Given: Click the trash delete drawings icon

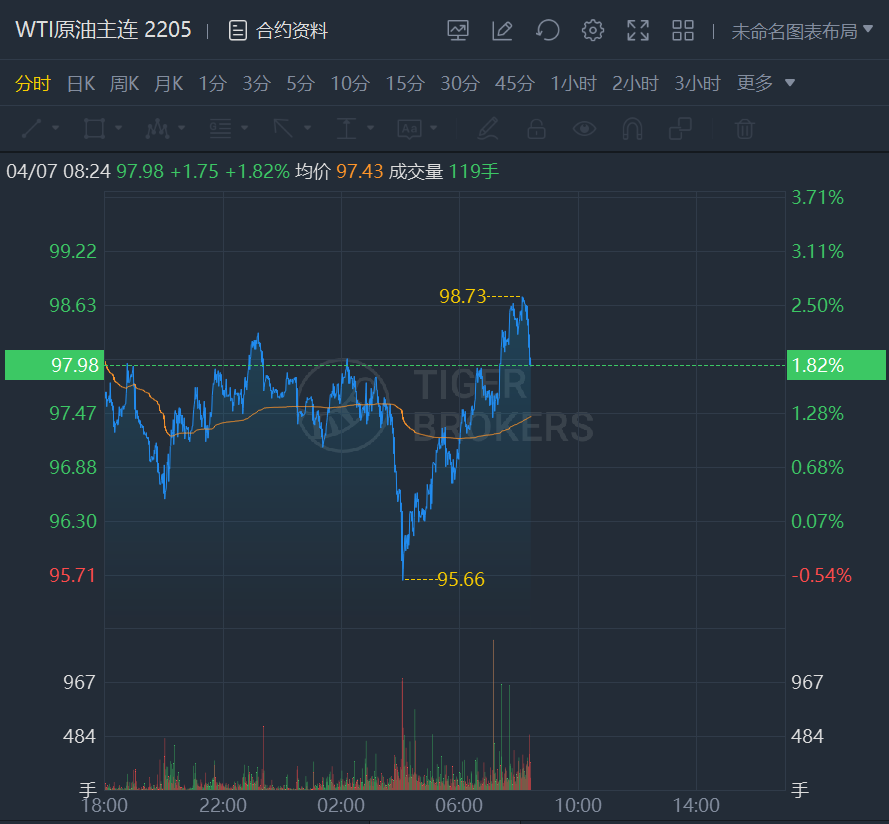Looking at the screenshot, I should (744, 129).
